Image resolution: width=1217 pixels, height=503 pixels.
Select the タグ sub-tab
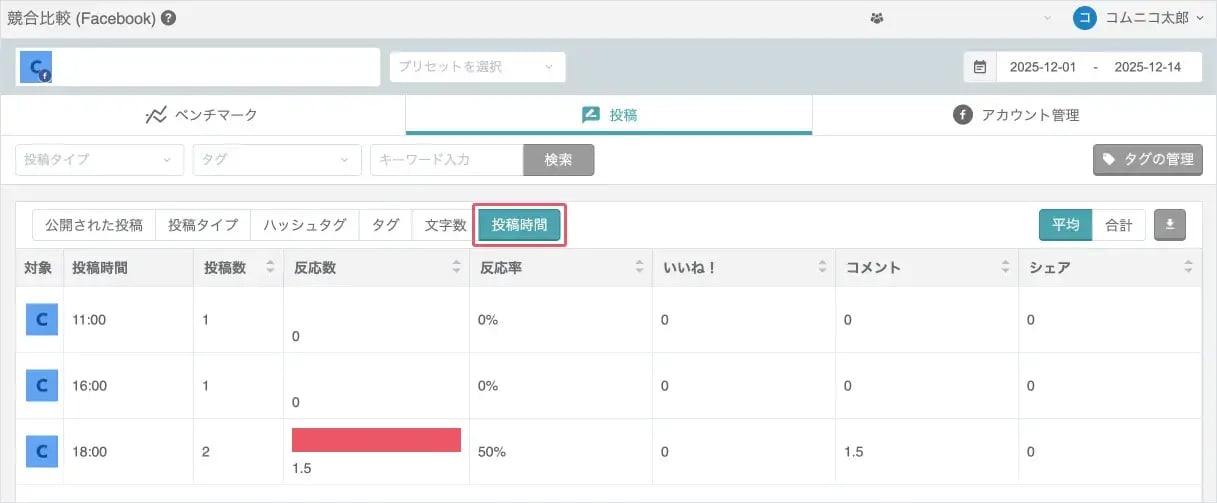385,225
